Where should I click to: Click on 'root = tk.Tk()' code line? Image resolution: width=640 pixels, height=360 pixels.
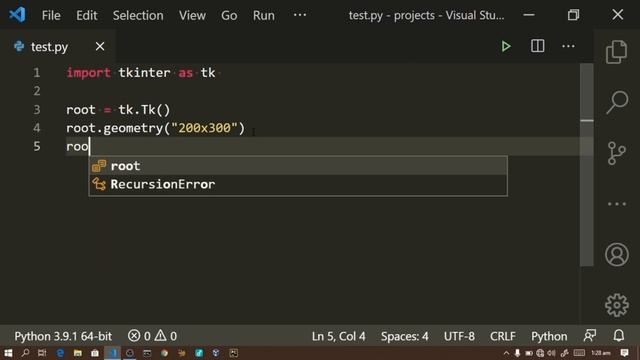(x=118, y=109)
